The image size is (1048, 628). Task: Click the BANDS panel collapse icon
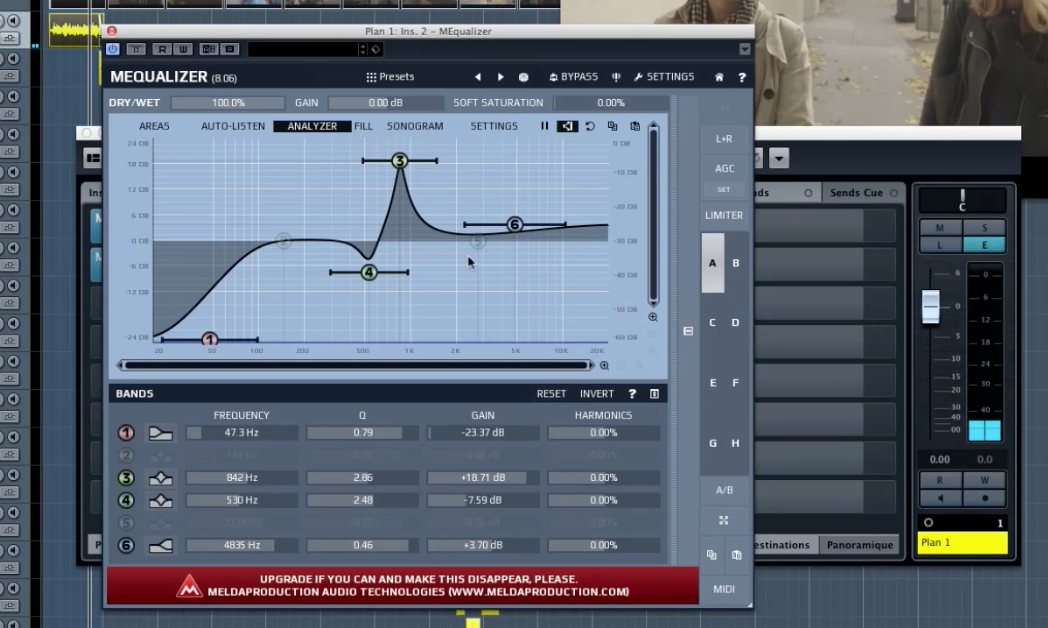click(654, 394)
